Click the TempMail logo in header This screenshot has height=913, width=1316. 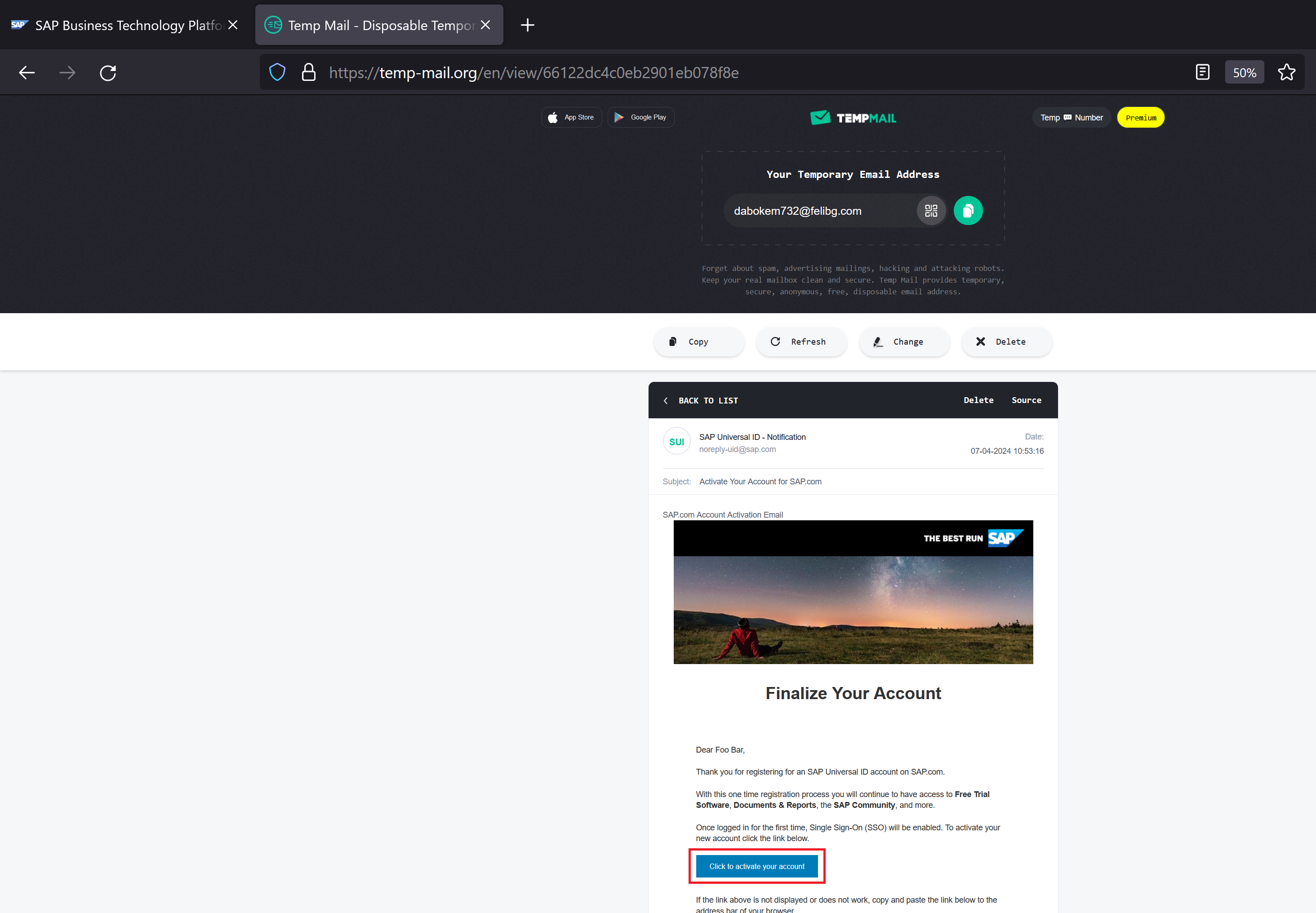(x=853, y=118)
